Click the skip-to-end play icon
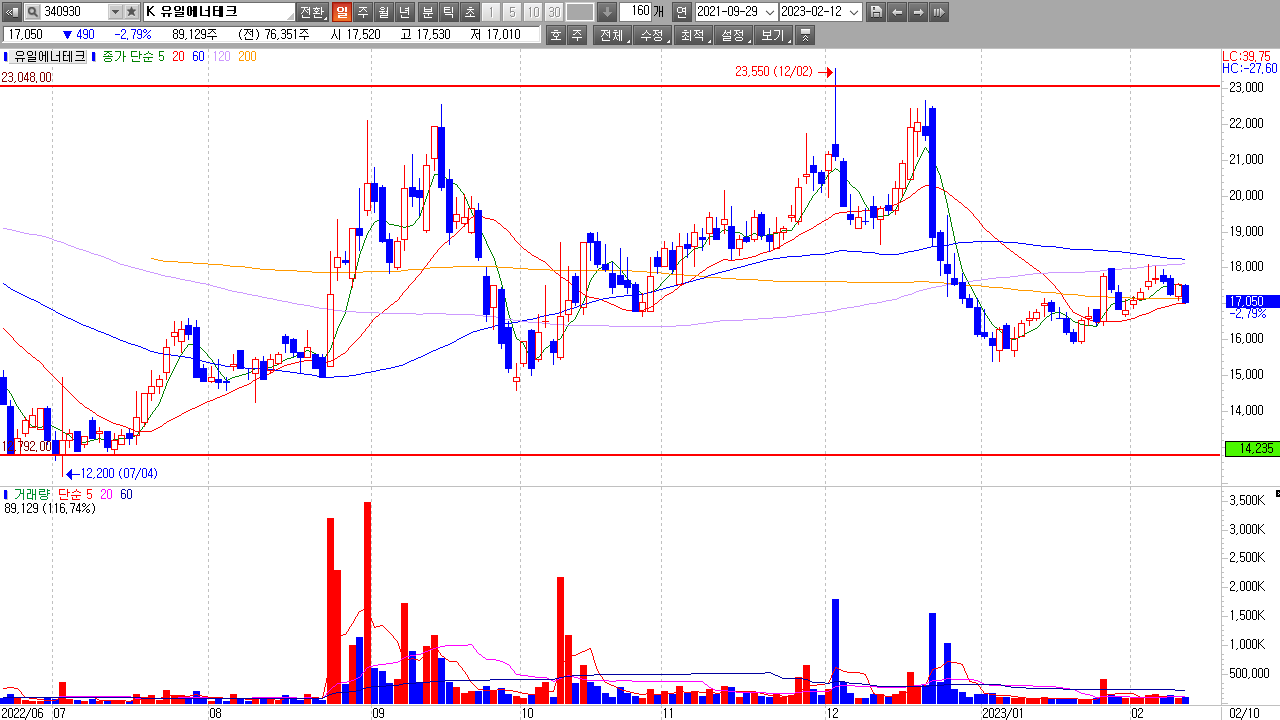This screenshot has height=720, width=1280. 939,12
